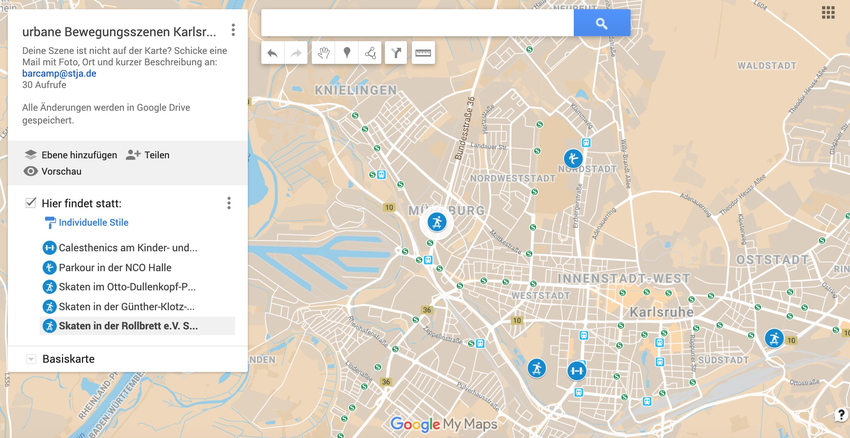Open layer options menu beside 'Hier findet statt:'
This screenshot has height=438, width=850.
[229, 203]
